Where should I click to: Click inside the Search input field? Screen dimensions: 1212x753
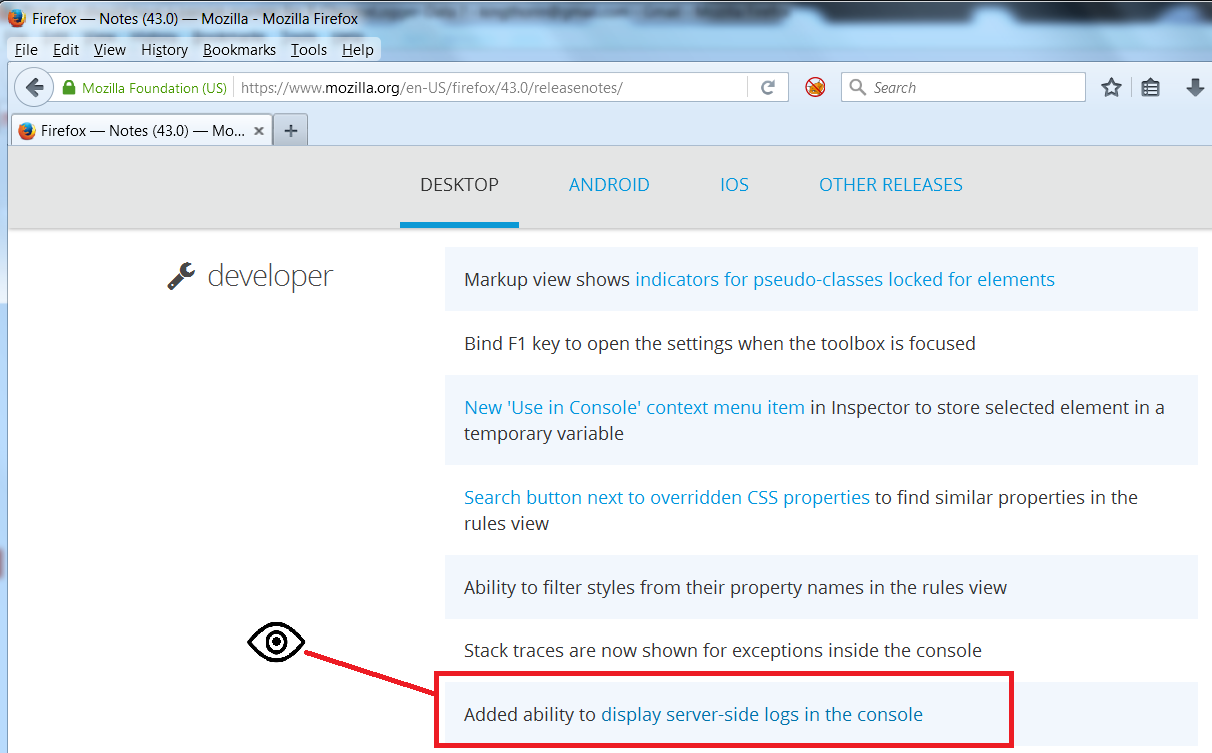(970, 87)
